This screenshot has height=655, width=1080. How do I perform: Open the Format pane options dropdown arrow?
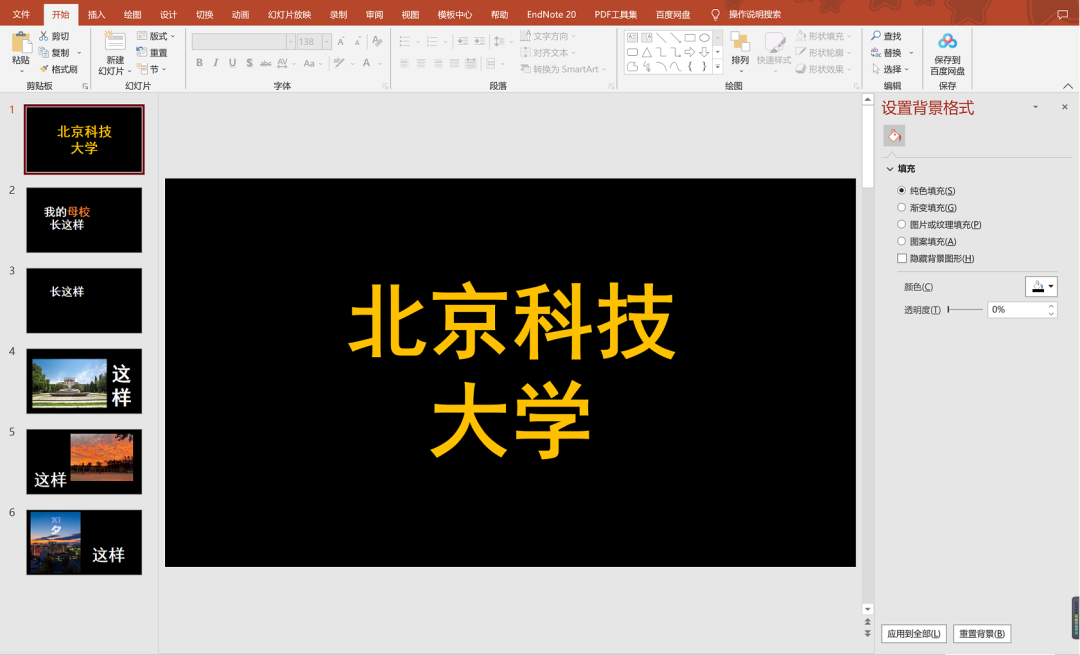pos(1035,107)
